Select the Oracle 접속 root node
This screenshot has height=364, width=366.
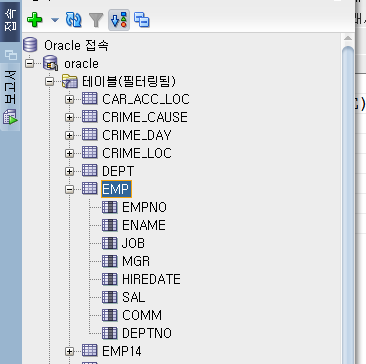click(76, 45)
